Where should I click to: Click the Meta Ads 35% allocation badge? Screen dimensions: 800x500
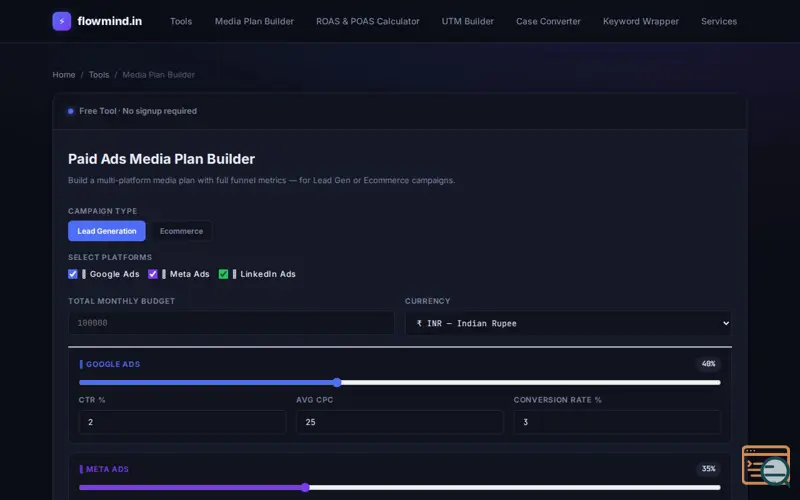(x=709, y=469)
